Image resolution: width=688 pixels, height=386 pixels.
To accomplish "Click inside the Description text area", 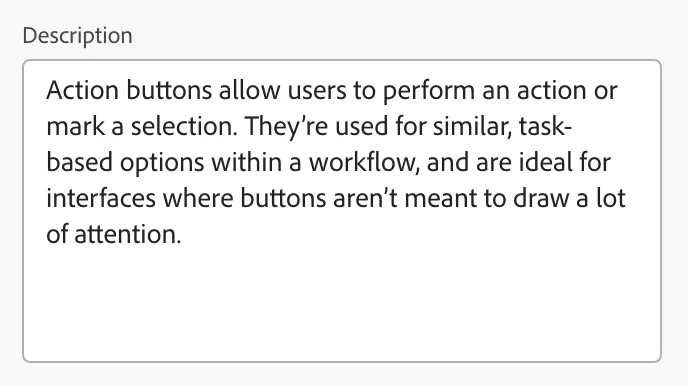I will 342,211.
